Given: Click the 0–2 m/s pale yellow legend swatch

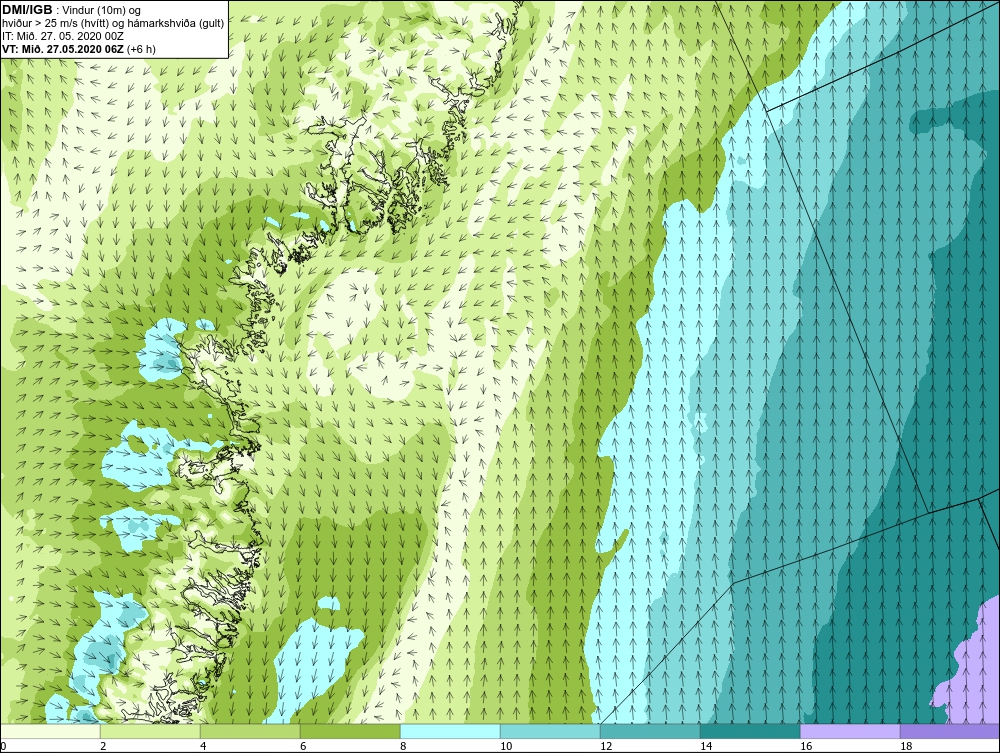Looking at the screenshot, I should point(50,731).
